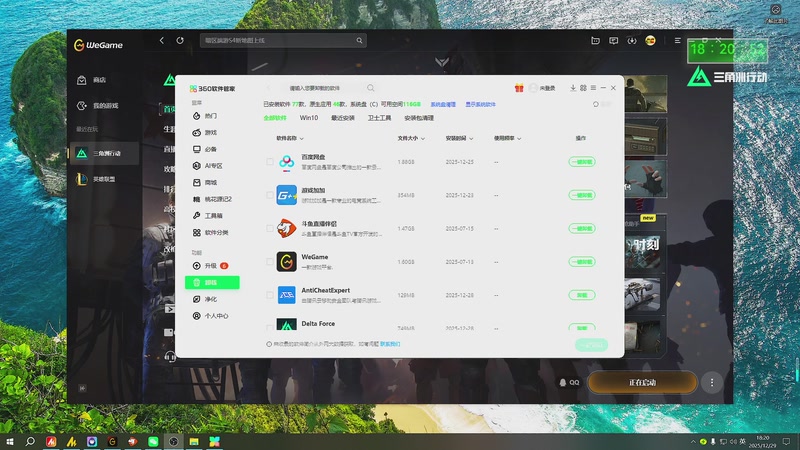Click 一键卸载 button for WeGame
Image resolution: width=800 pixels, height=450 pixels.
[x=582, y=262]
